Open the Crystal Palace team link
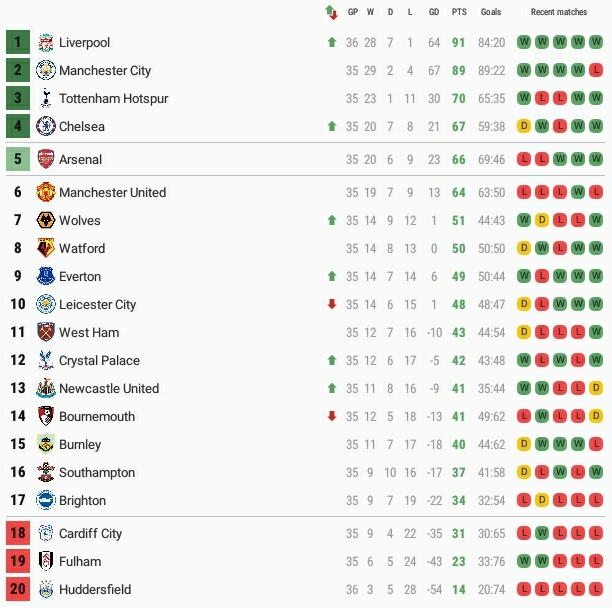 click(x=99, y=360)
